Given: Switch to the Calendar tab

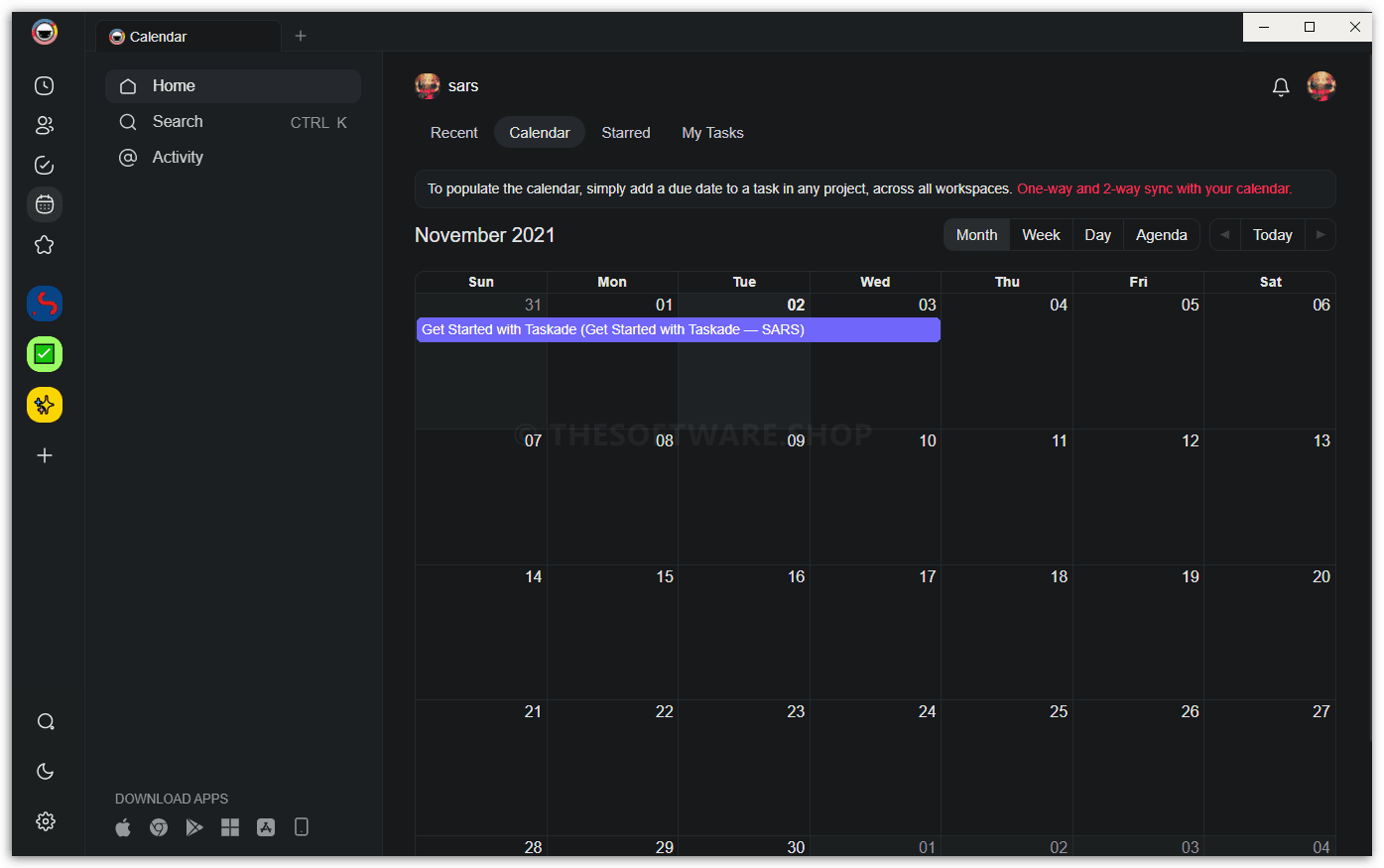Looking at the screenshot, I should tap(540, 133).
